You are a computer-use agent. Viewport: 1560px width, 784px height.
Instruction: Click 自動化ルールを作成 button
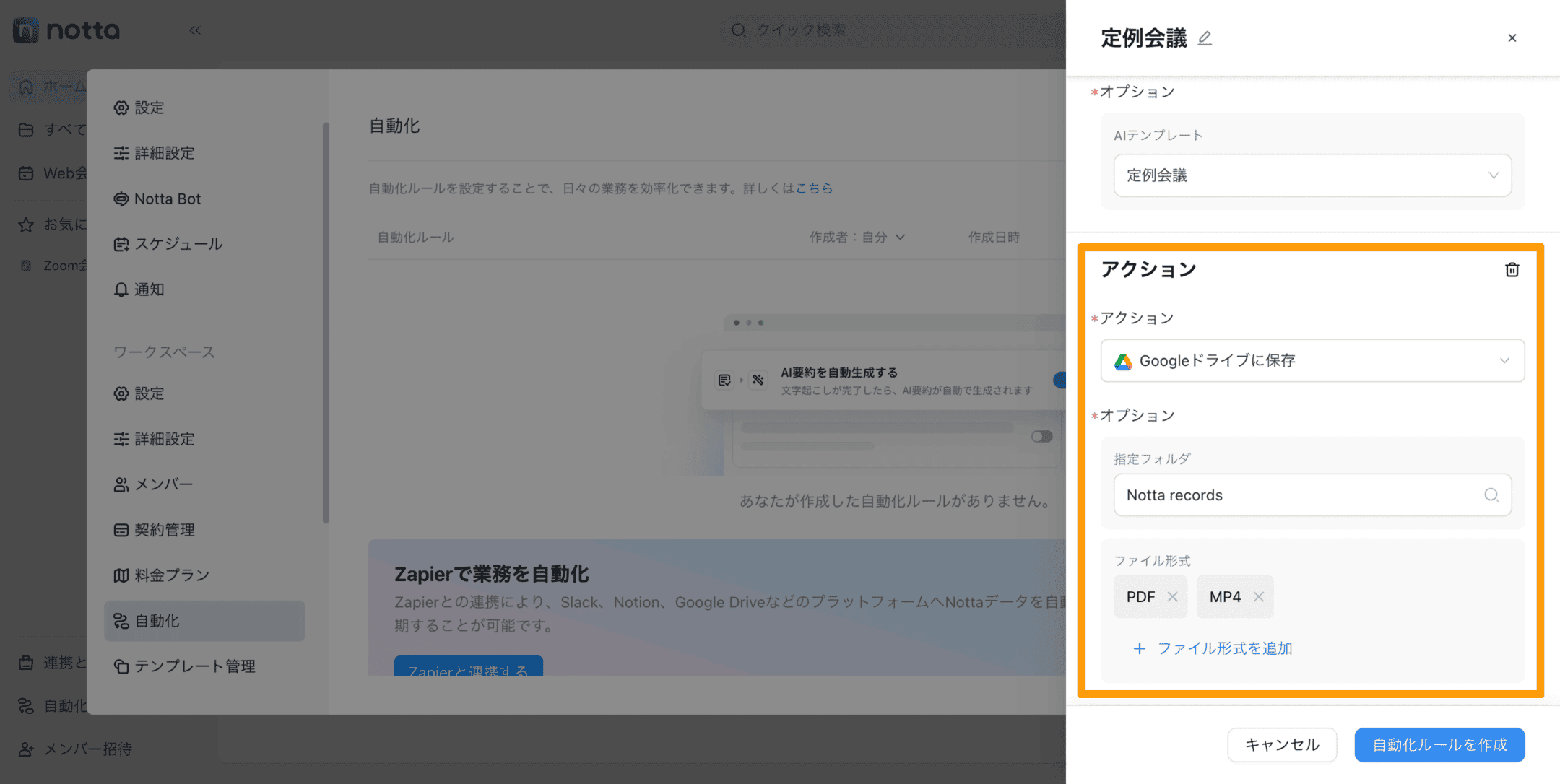point(1439,745)
